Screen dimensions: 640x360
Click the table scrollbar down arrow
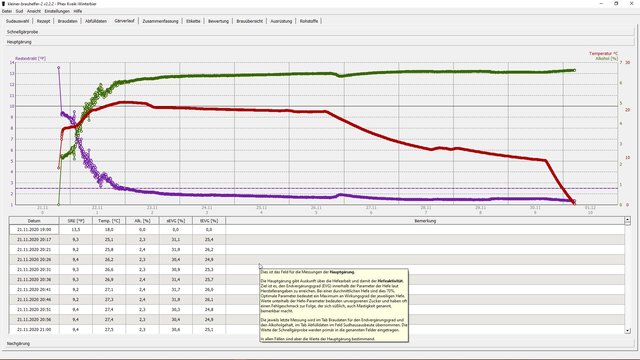(627, 331)
